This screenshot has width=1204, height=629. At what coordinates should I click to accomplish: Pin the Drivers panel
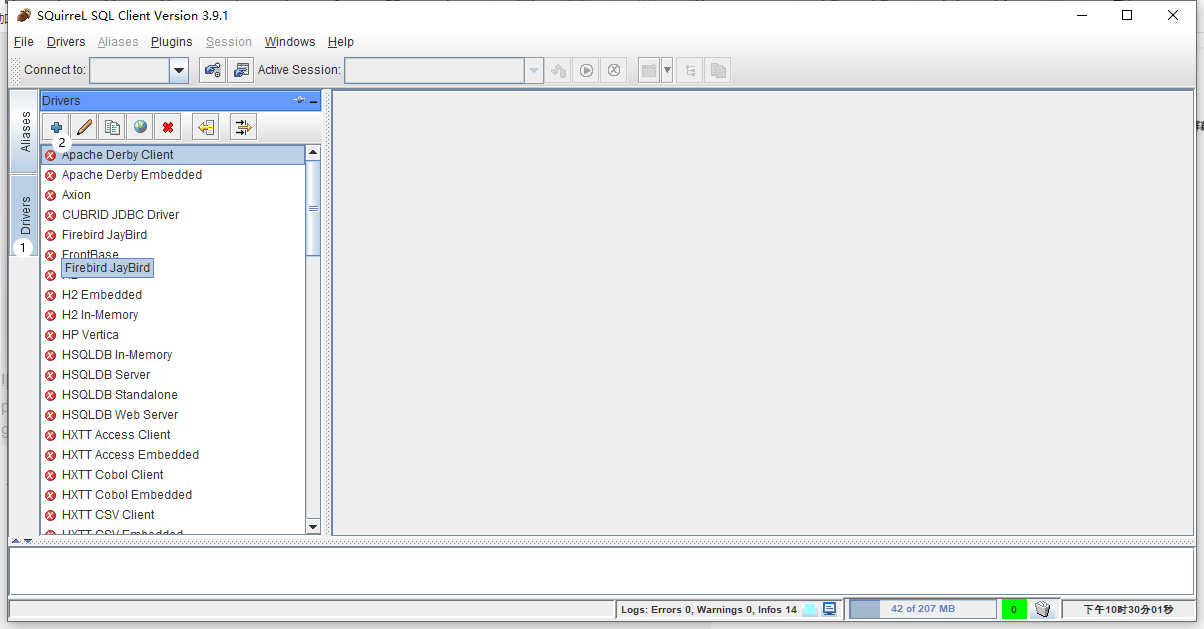pyautogui.click(x=299, y=100)
